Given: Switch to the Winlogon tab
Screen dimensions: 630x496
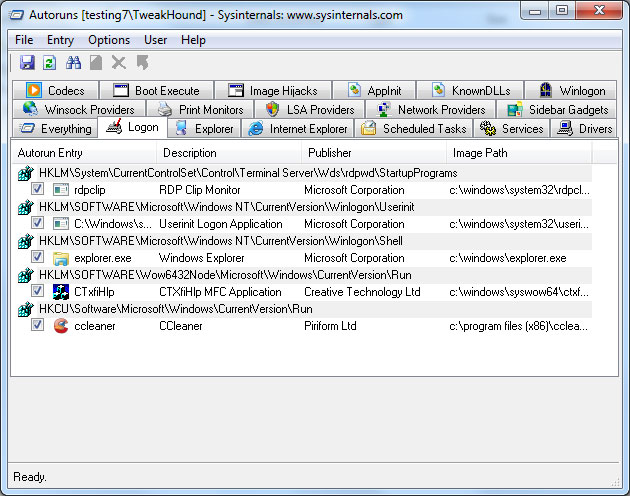Looking at the screenshot, I should click(x=571, y=90).
